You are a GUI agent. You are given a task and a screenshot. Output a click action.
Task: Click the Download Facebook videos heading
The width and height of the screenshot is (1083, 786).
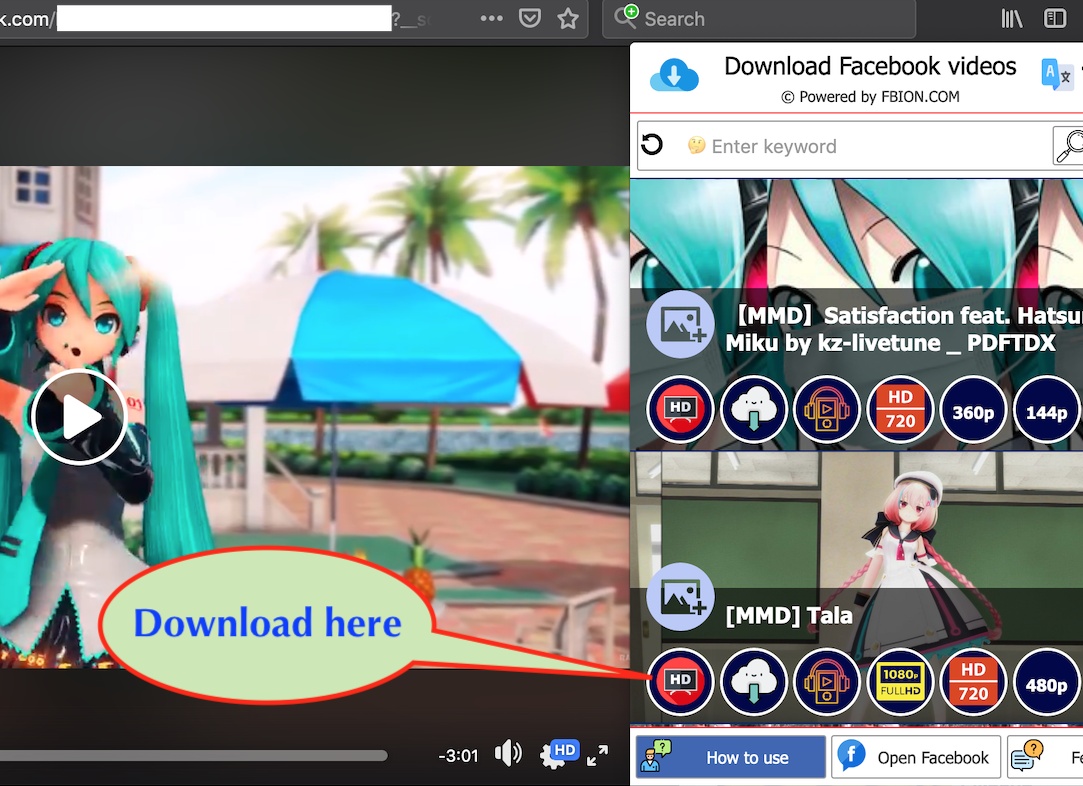click(x=870, y=66)
